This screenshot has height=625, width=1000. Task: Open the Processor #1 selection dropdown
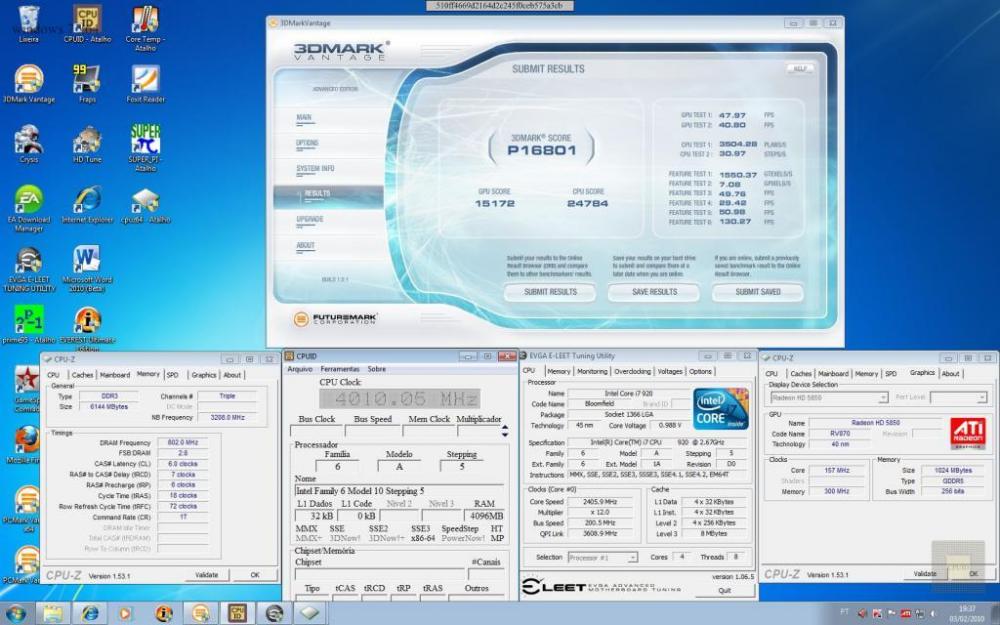[x=602, y=557]
